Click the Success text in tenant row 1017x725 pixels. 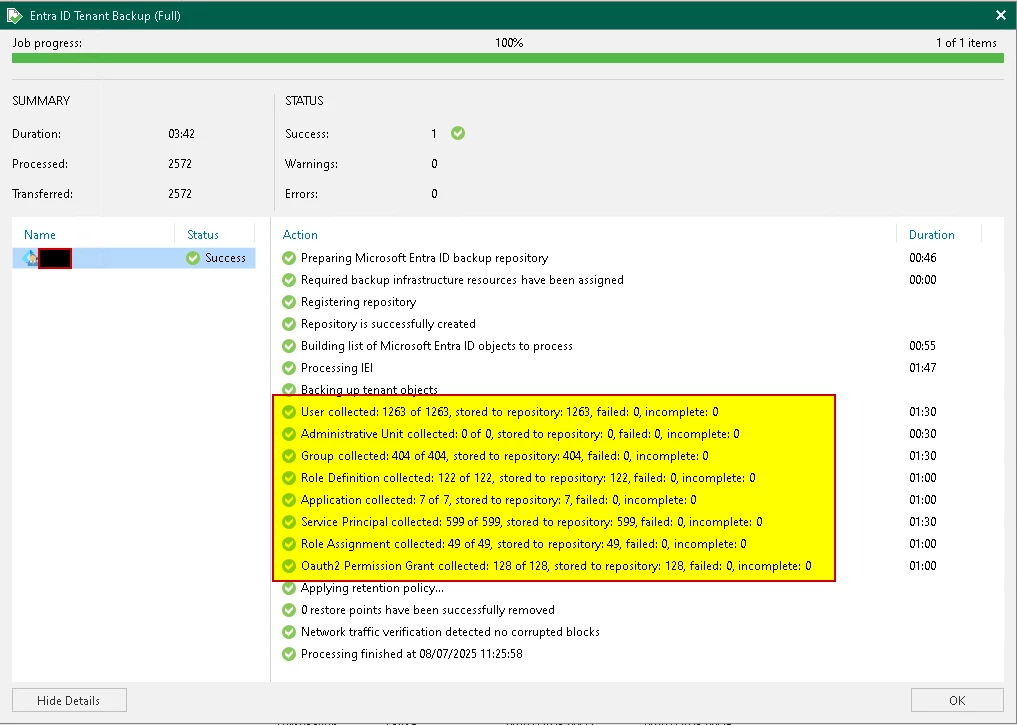[x=225, y=258]
